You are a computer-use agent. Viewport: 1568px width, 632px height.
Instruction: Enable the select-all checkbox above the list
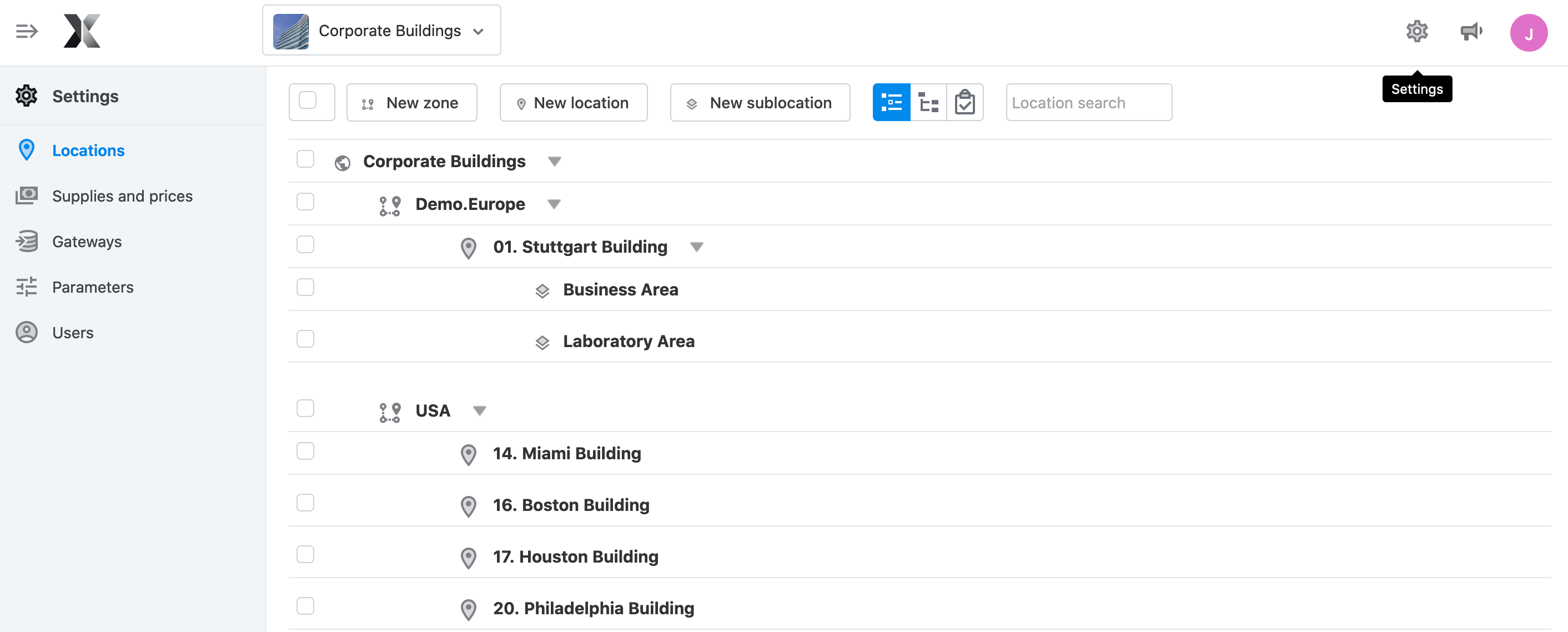[311, 102]
